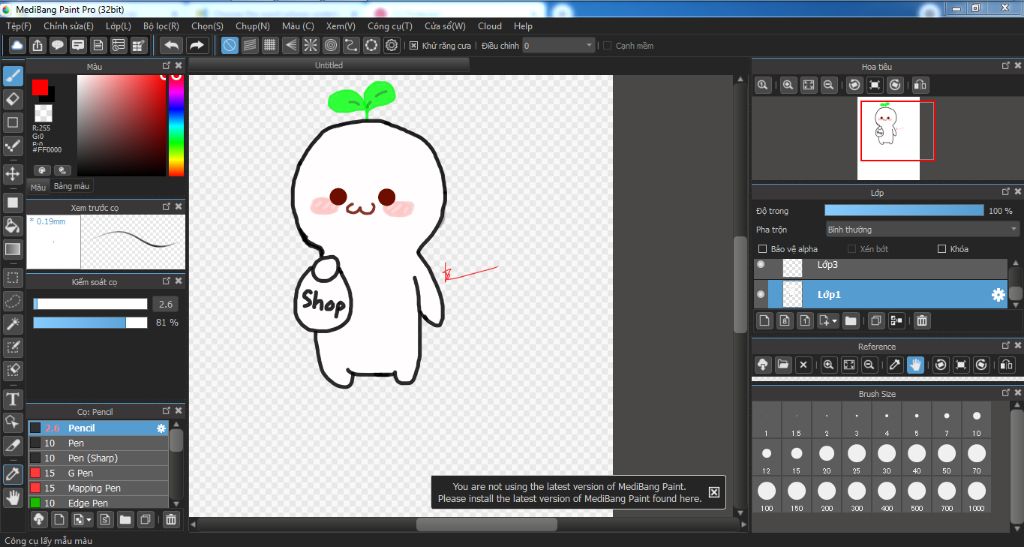Select the Mapping Pen brush
The height and width of the screenshot is (547, 1024).
point(98,488)
